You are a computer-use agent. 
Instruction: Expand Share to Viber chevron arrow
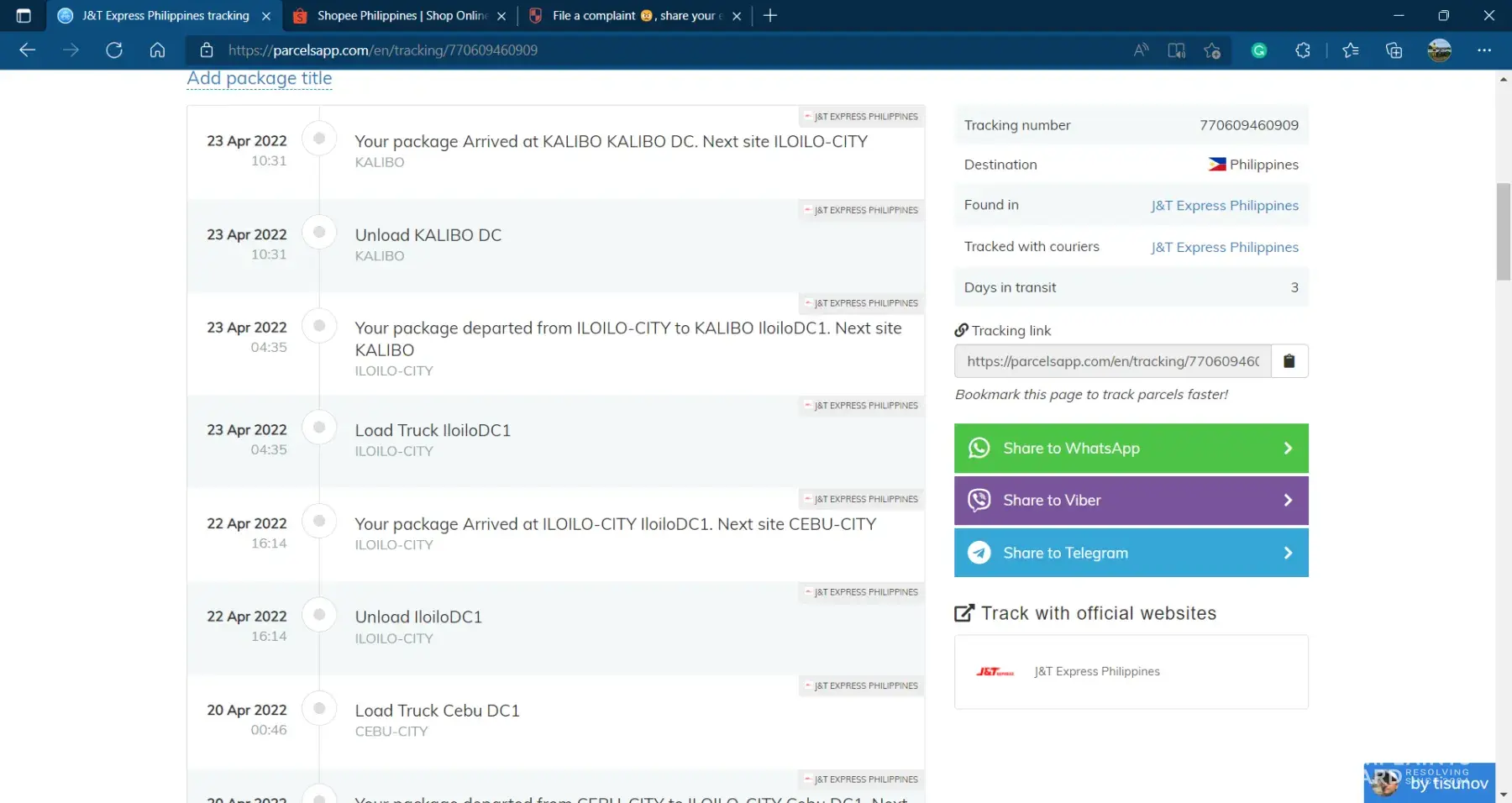1287,501
